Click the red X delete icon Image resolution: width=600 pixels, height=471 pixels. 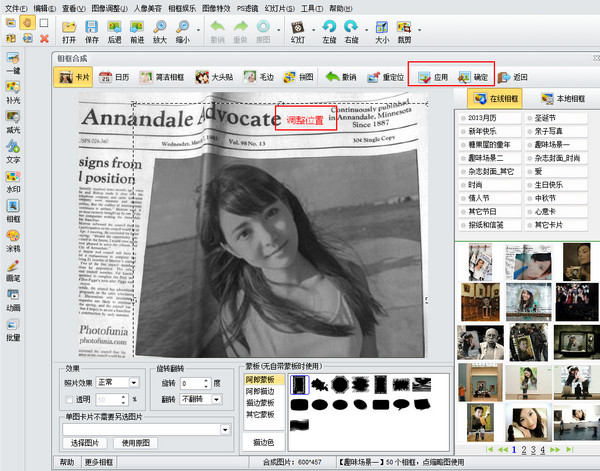(44, 38)
